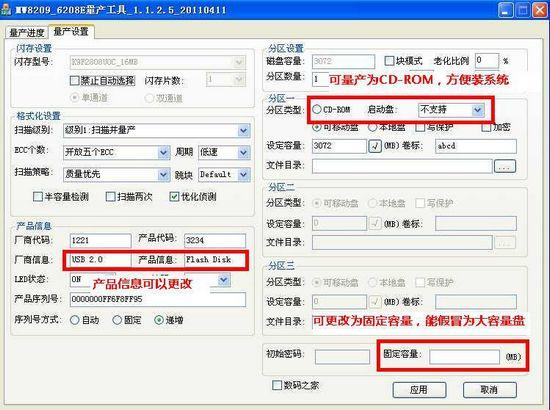550x410 pixels.
Task: Click the 固定容量 input field
Action: click(464, 357)
